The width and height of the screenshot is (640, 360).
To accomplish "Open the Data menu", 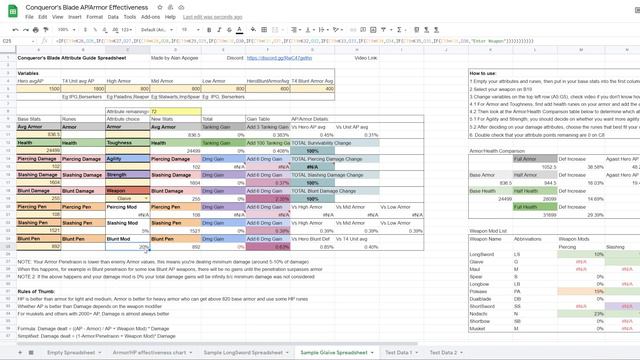I will tap(113, 17).
